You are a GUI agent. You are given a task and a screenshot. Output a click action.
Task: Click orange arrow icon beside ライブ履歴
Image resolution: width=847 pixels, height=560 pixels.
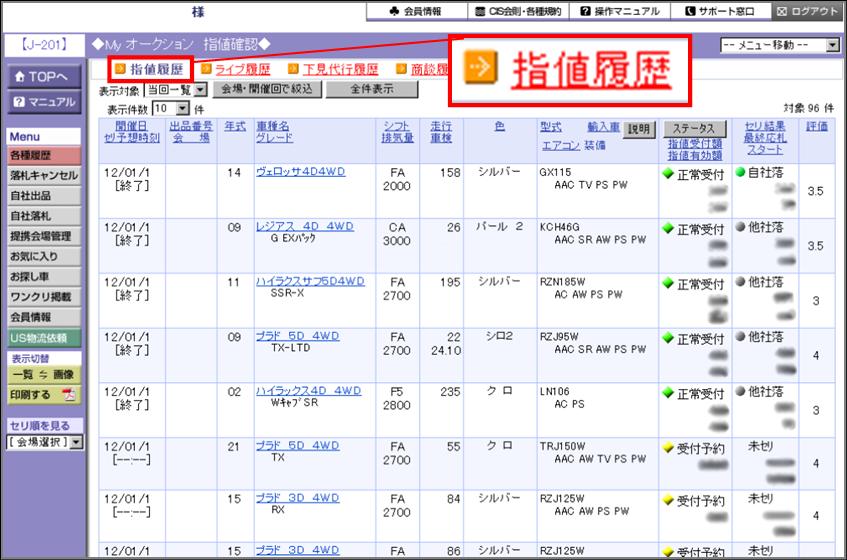coord(206,69)
